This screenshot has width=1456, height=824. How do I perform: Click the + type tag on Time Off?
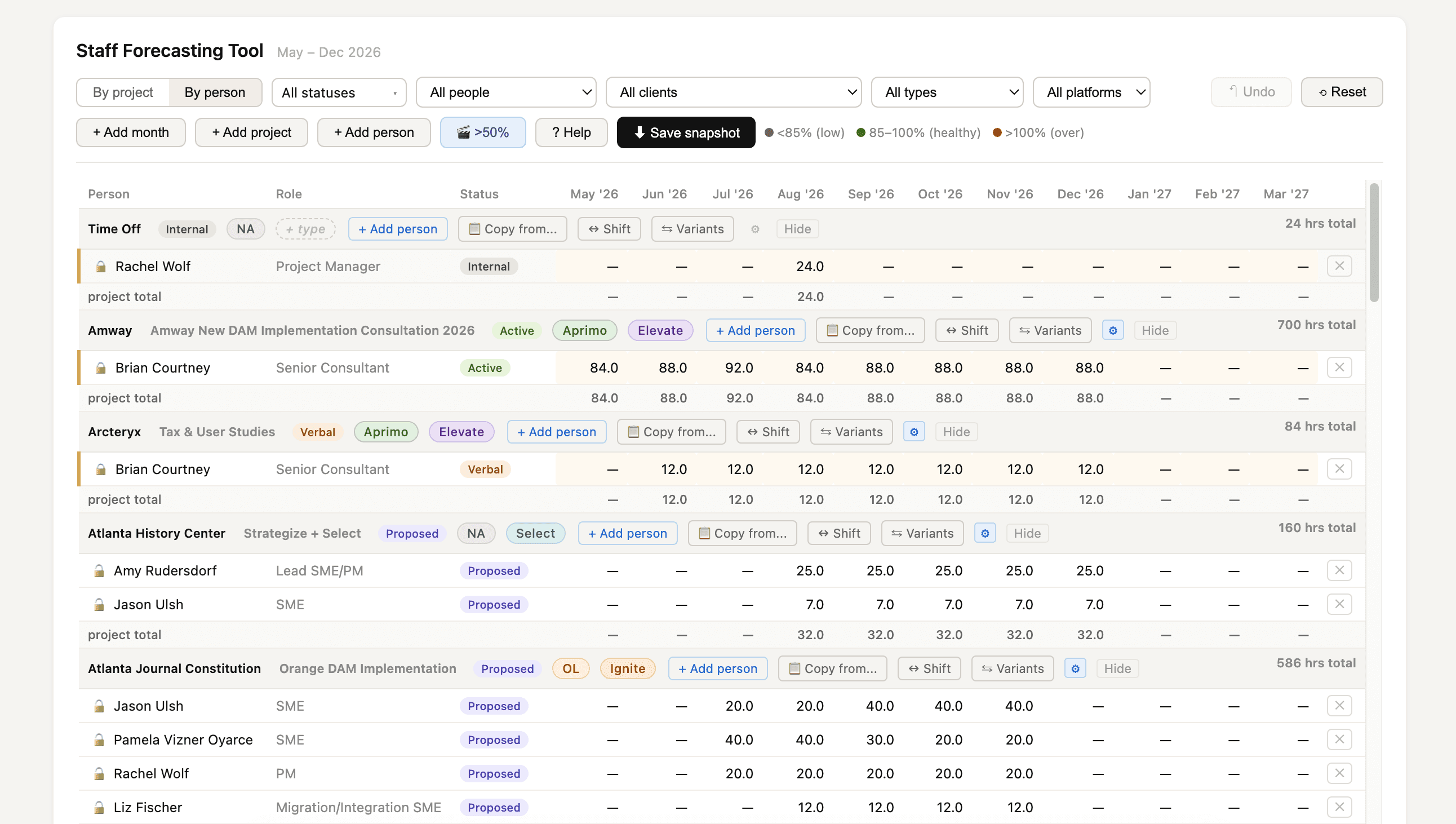click(305, 229)
